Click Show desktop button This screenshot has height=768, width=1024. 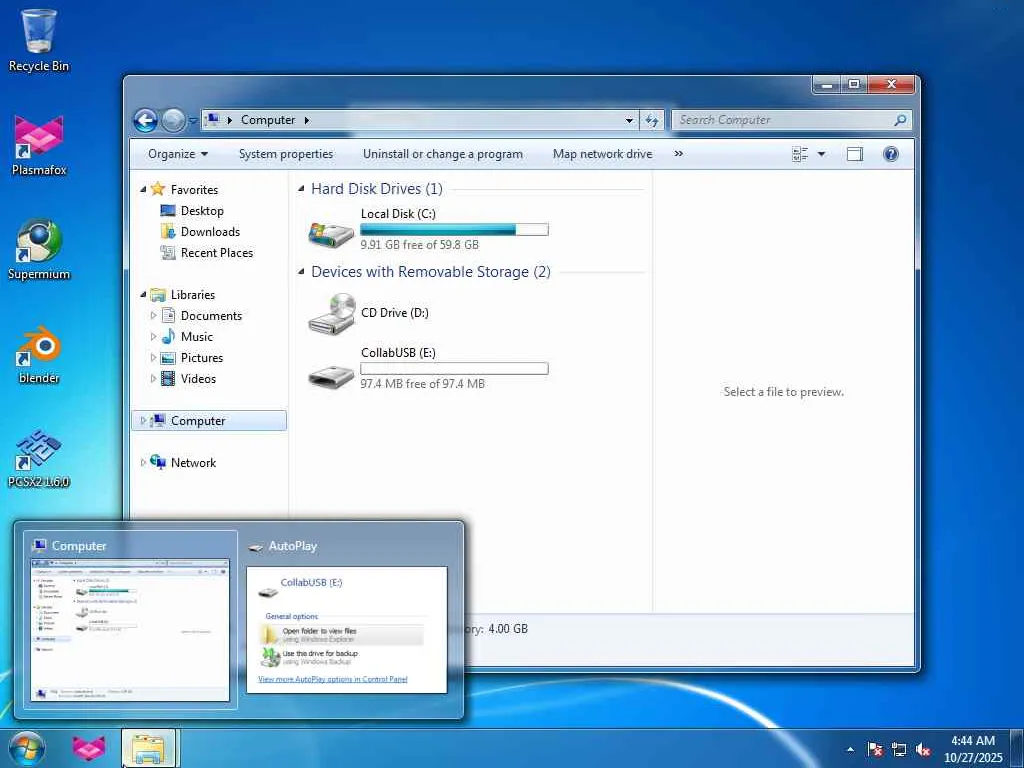pos(1016,749)
